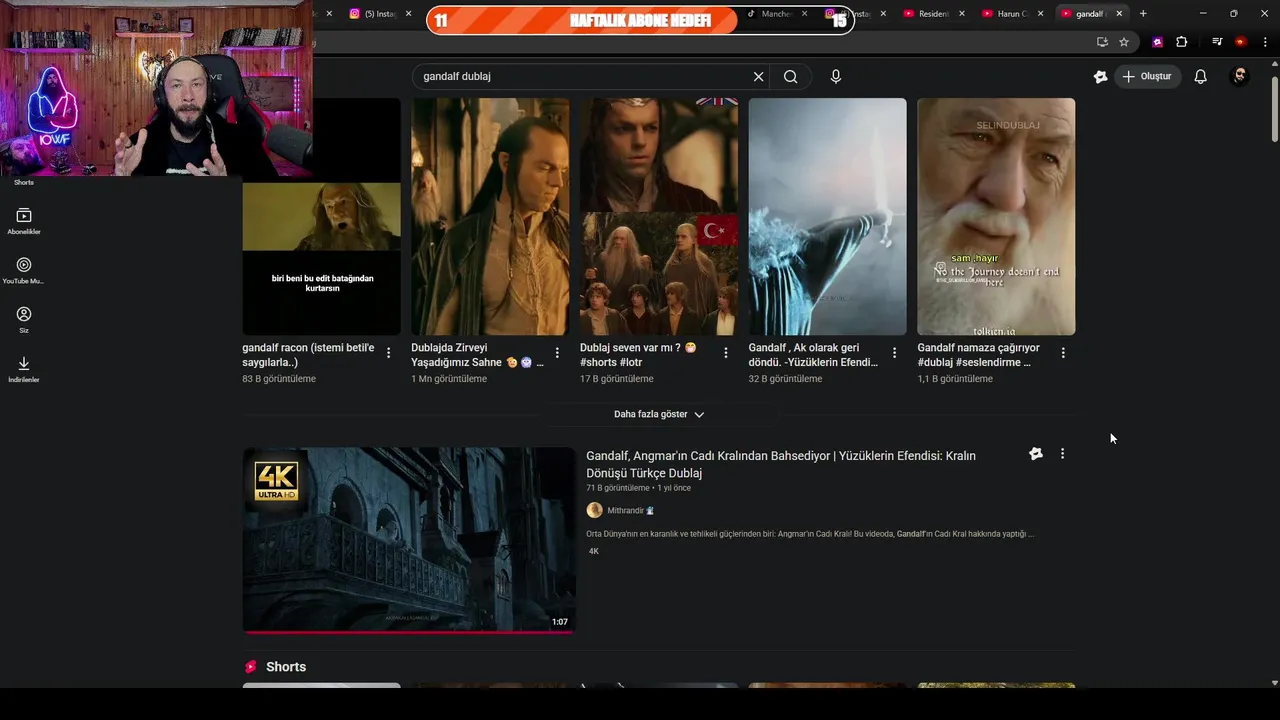Open the Turkish flag 'Dublaj seven' short thumbnail
The width and height of the screenshot is (1280, 720).
(x=659, y=216)
